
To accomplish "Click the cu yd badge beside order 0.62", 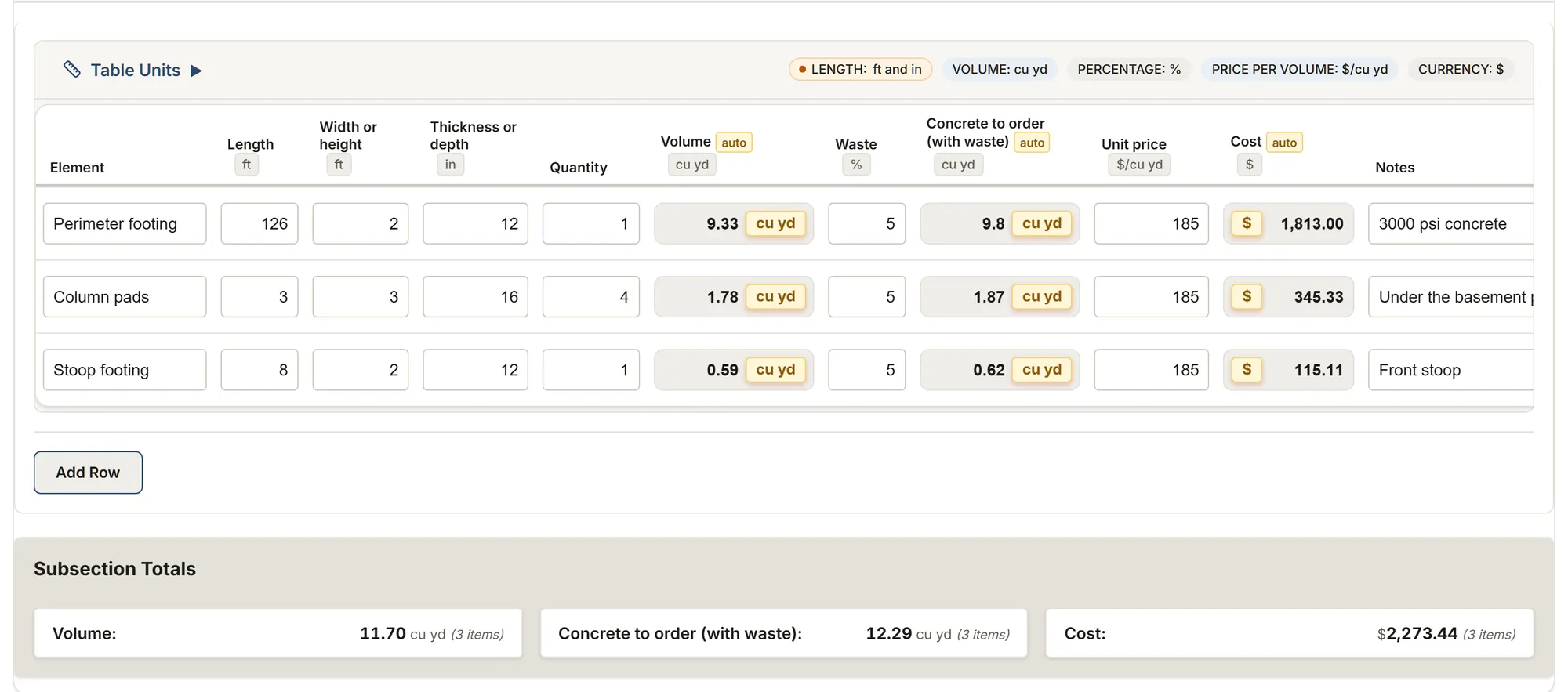I will [1041, 369].
